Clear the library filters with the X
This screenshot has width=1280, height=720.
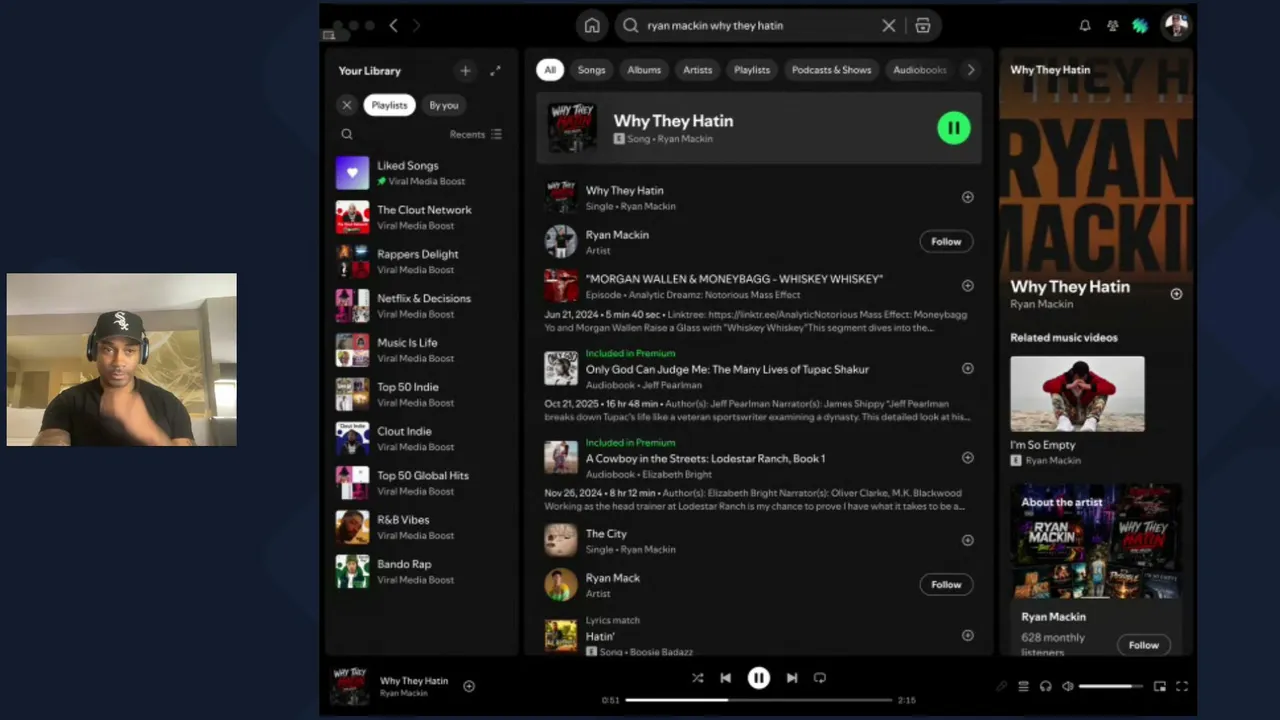pyautogui.click(x=347, y=105)
